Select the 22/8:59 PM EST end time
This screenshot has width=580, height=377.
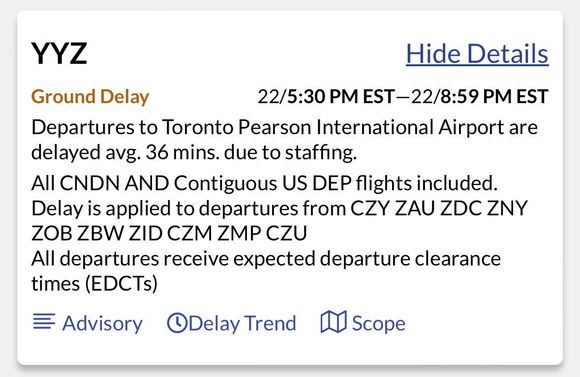pos(480,97)
